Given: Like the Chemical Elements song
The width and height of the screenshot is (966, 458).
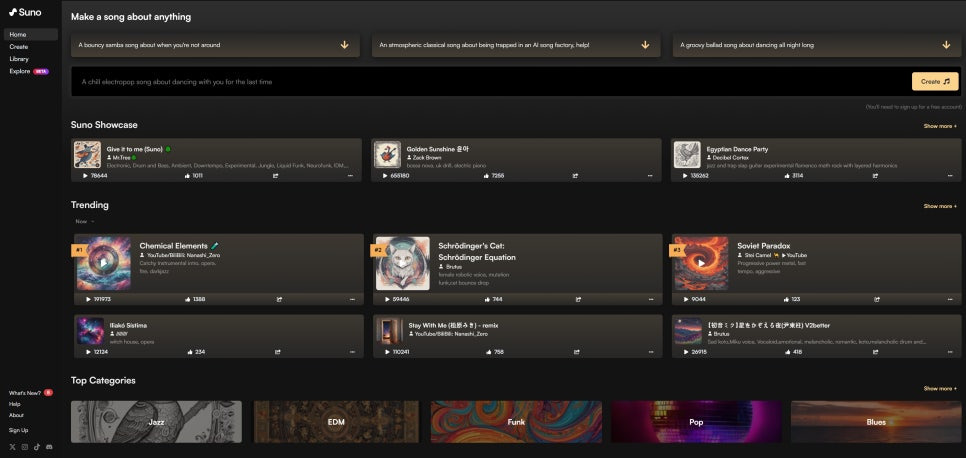Looking at the screenshot, I should [x=187, y=300].
